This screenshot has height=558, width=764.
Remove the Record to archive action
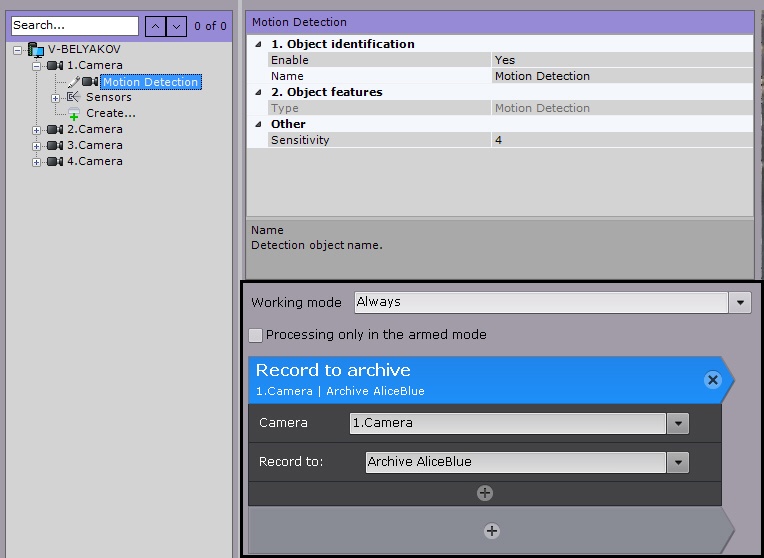[712, 379]
